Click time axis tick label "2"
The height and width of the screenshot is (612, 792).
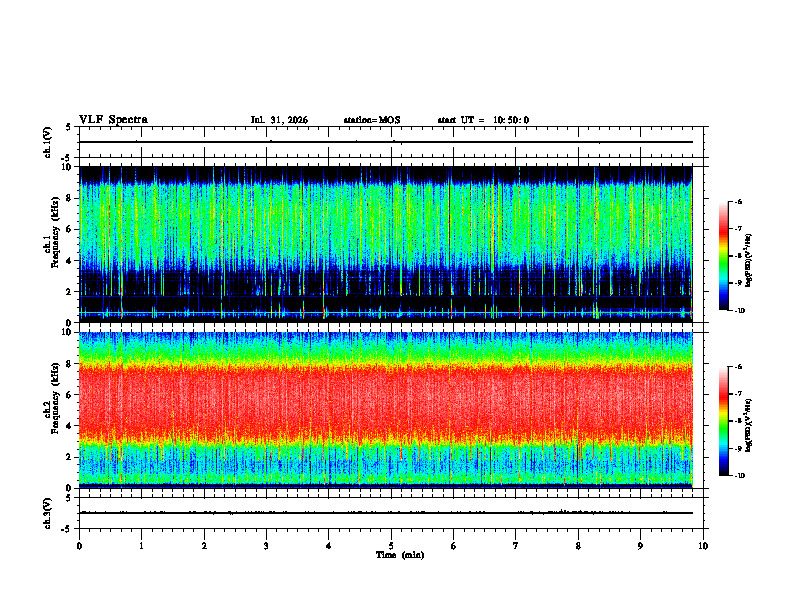[204, 546]
